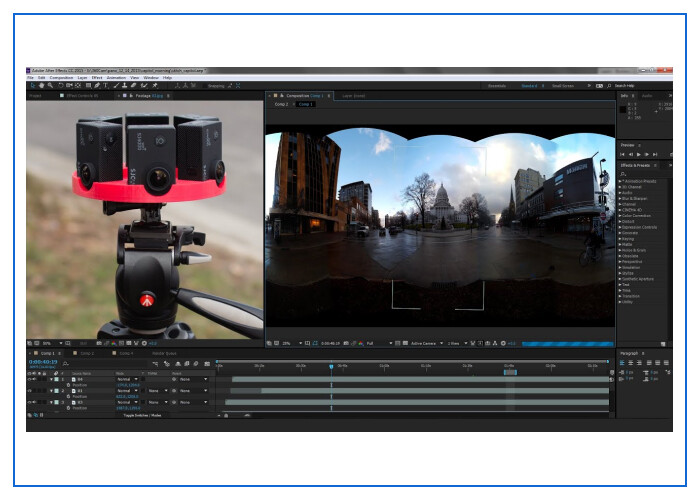The width and height of the screenshot is (700, 500).
Task: Click the current timecode 0:00:40:19 field
Action: click(x=43, y=362)
